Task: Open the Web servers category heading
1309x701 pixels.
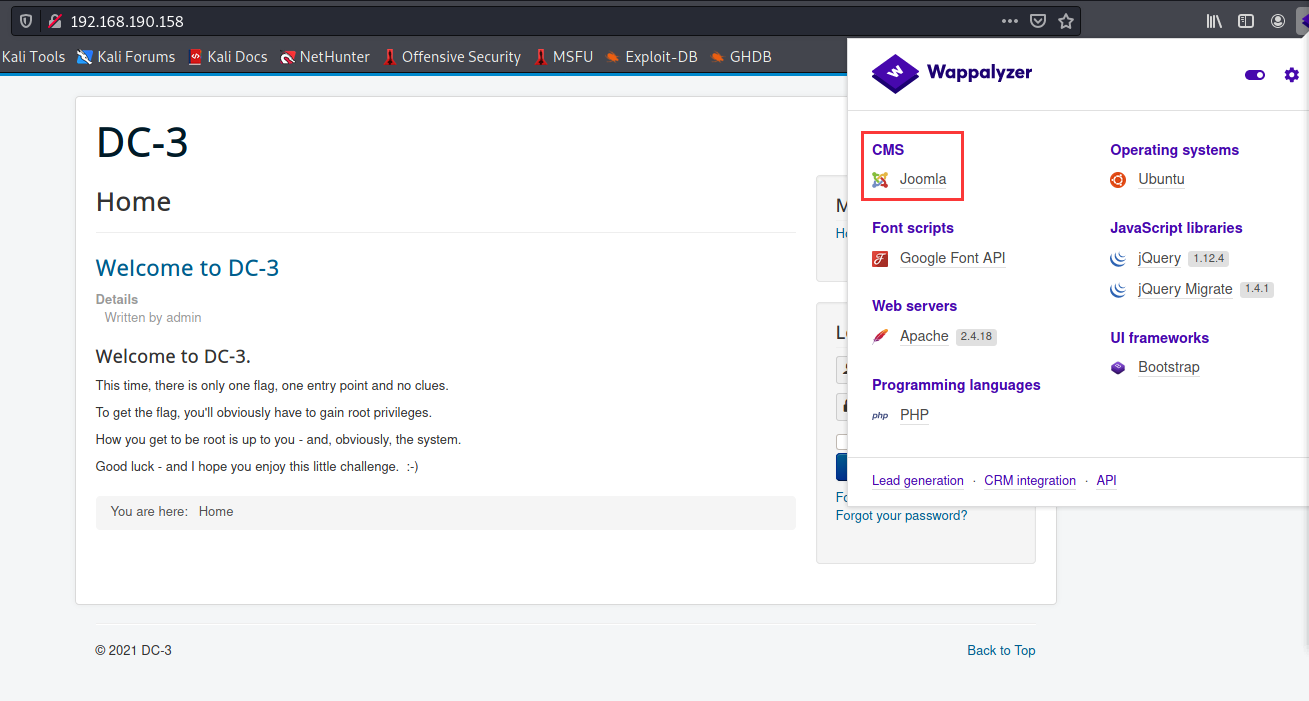Action: tap(914, 306)
